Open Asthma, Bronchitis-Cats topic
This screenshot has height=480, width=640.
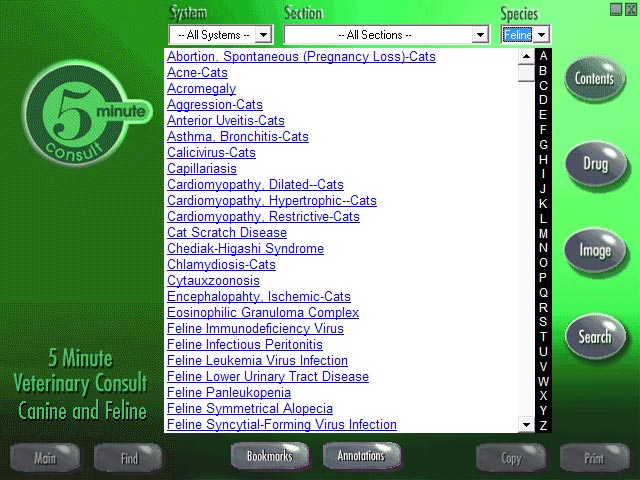click(x=238, y=136)
